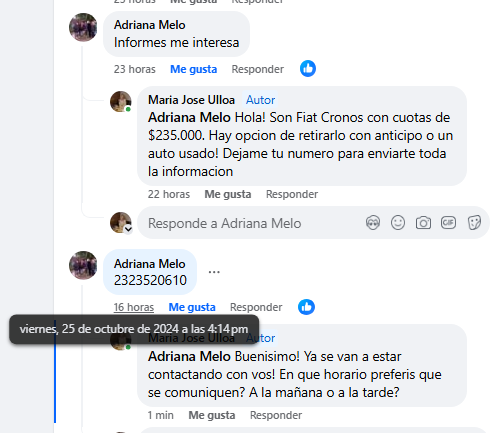The image size is (493, 433).
Task: Open the three-dots menu next to 2323520610
Action: click(214, 272)
